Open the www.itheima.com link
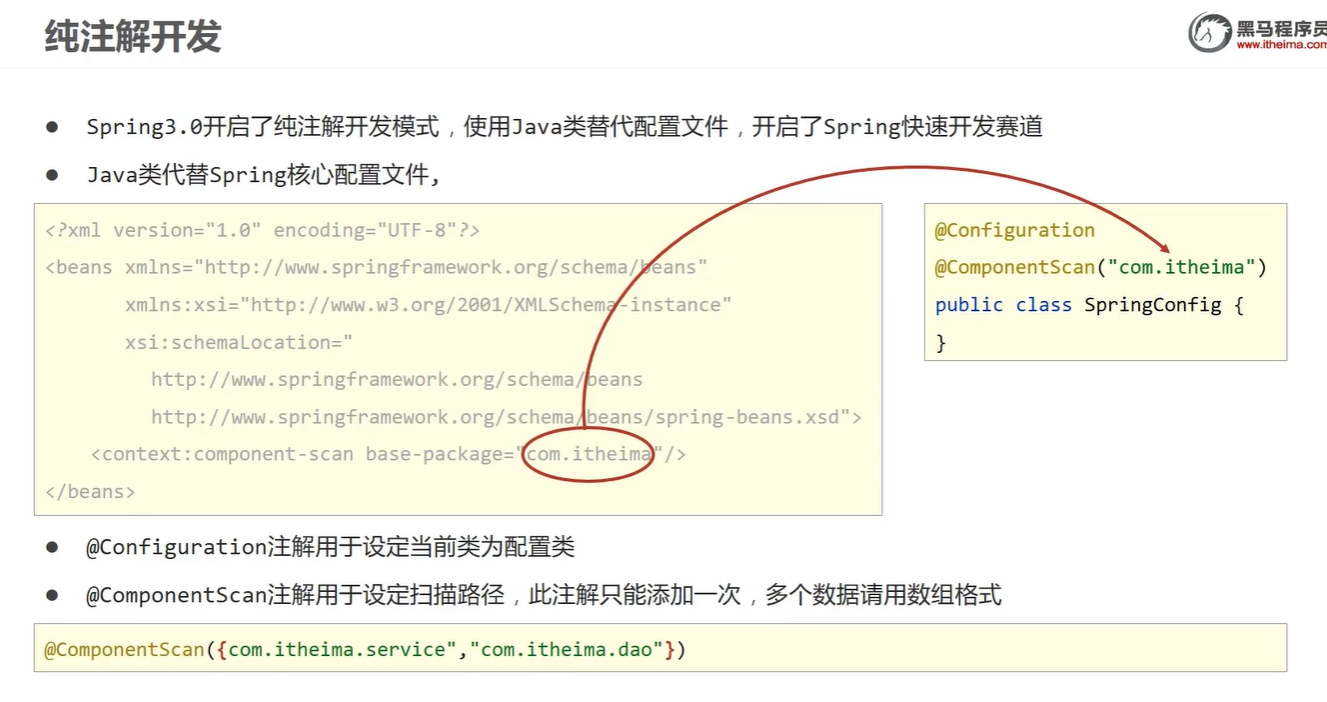The height and width of the screenshot is (702, 1327). click(1281, 45)
